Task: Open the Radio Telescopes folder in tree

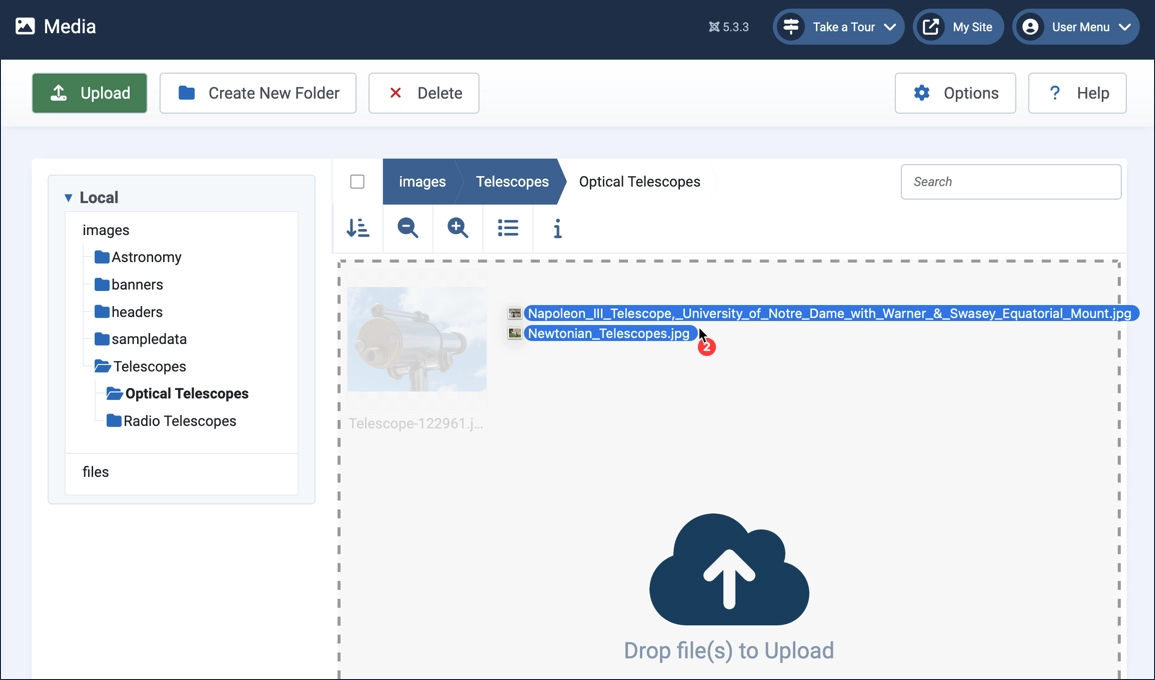Action: coord(179,421)
